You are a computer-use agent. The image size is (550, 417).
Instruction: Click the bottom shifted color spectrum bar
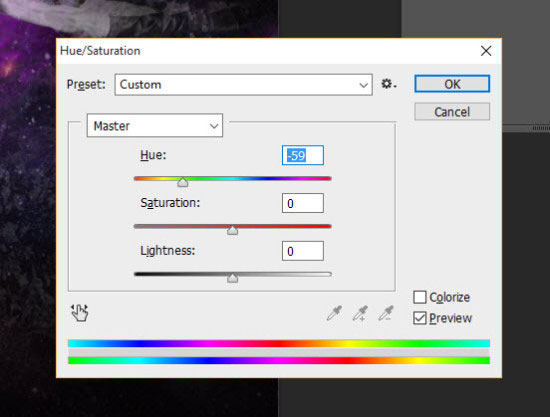pos(279,360)
